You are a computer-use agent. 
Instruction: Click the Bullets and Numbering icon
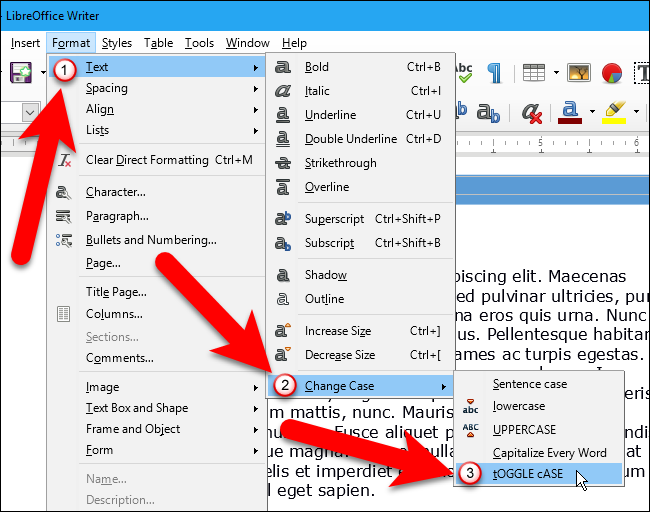coord(63,240)
